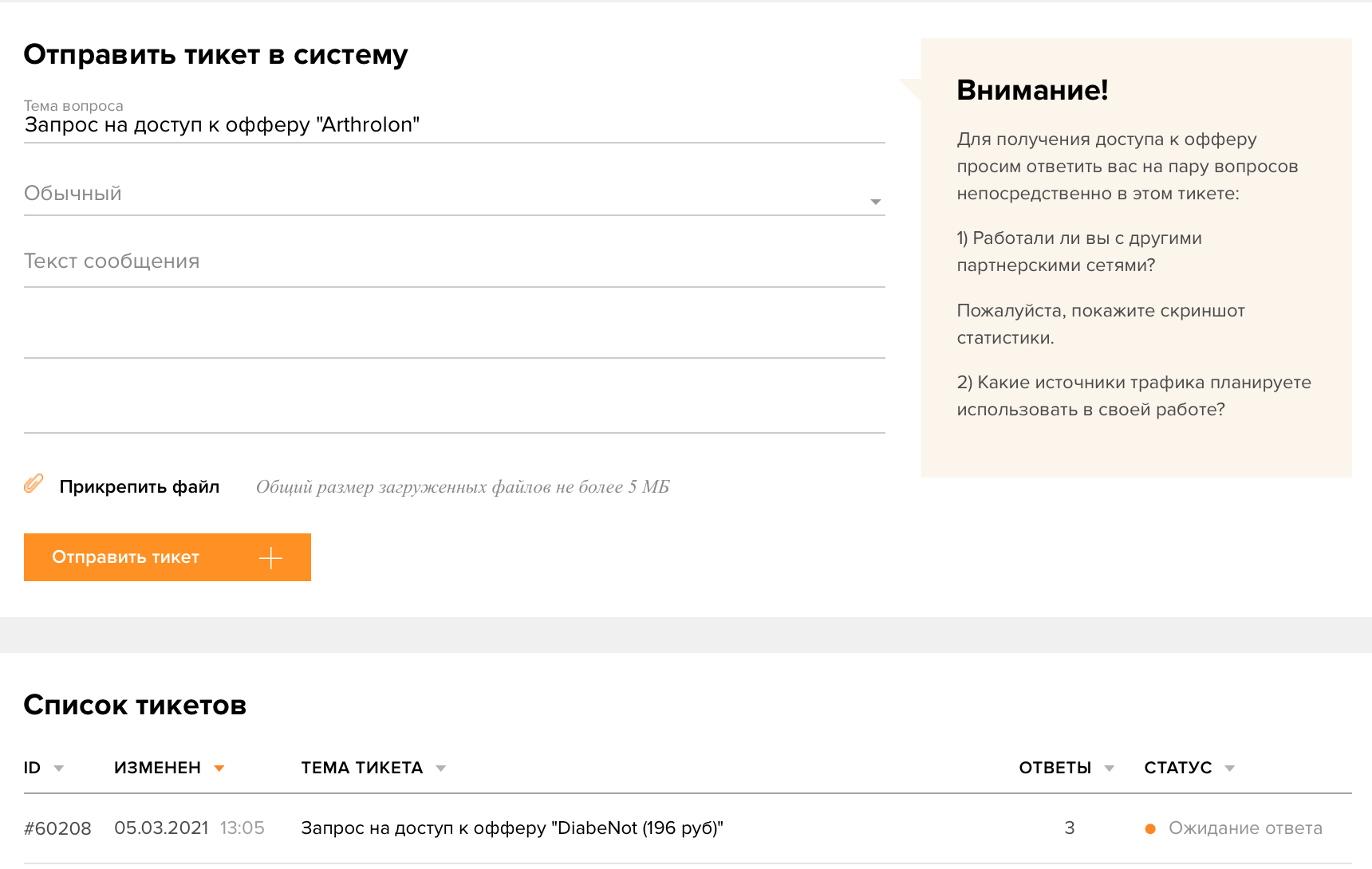Sort by ОТВЕТЫ column arrow
Image resolution: width=1372 pixels, height=869 pixels.
(x=1109, y=769)
